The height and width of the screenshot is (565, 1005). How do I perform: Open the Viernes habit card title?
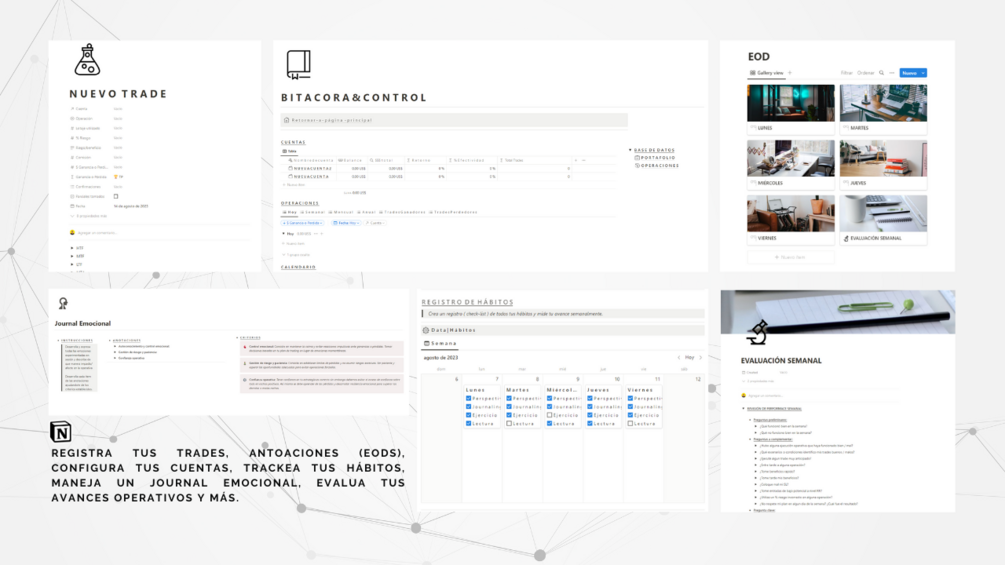pos(640,389)
